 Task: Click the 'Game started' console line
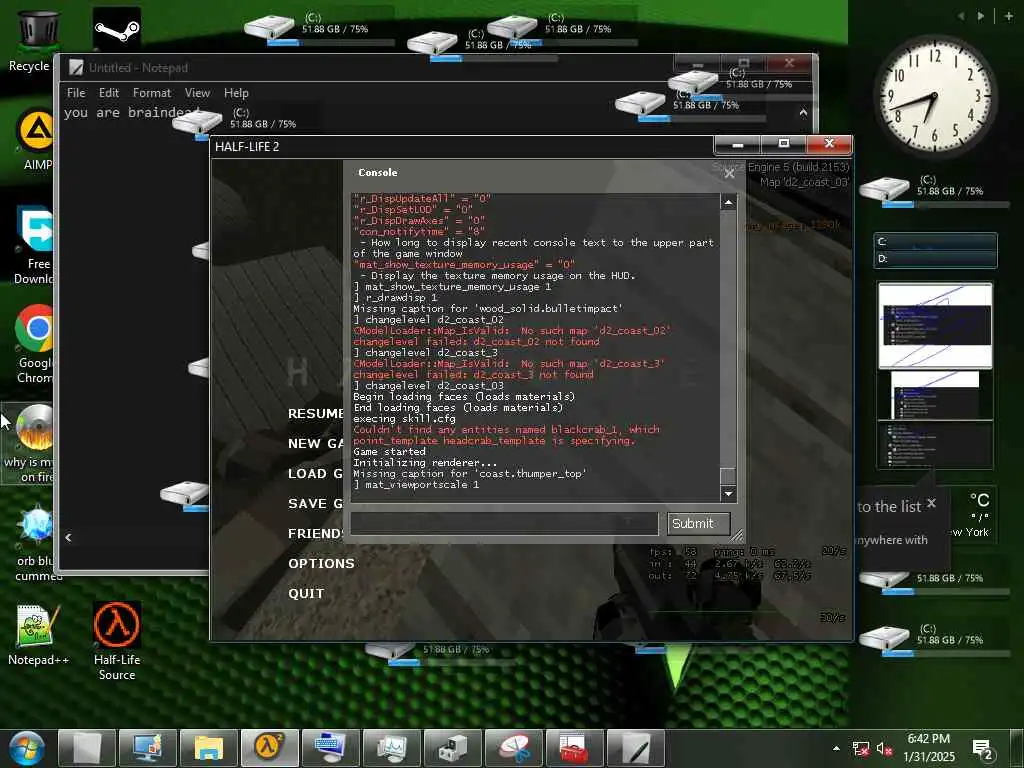[x=389, y=452]
